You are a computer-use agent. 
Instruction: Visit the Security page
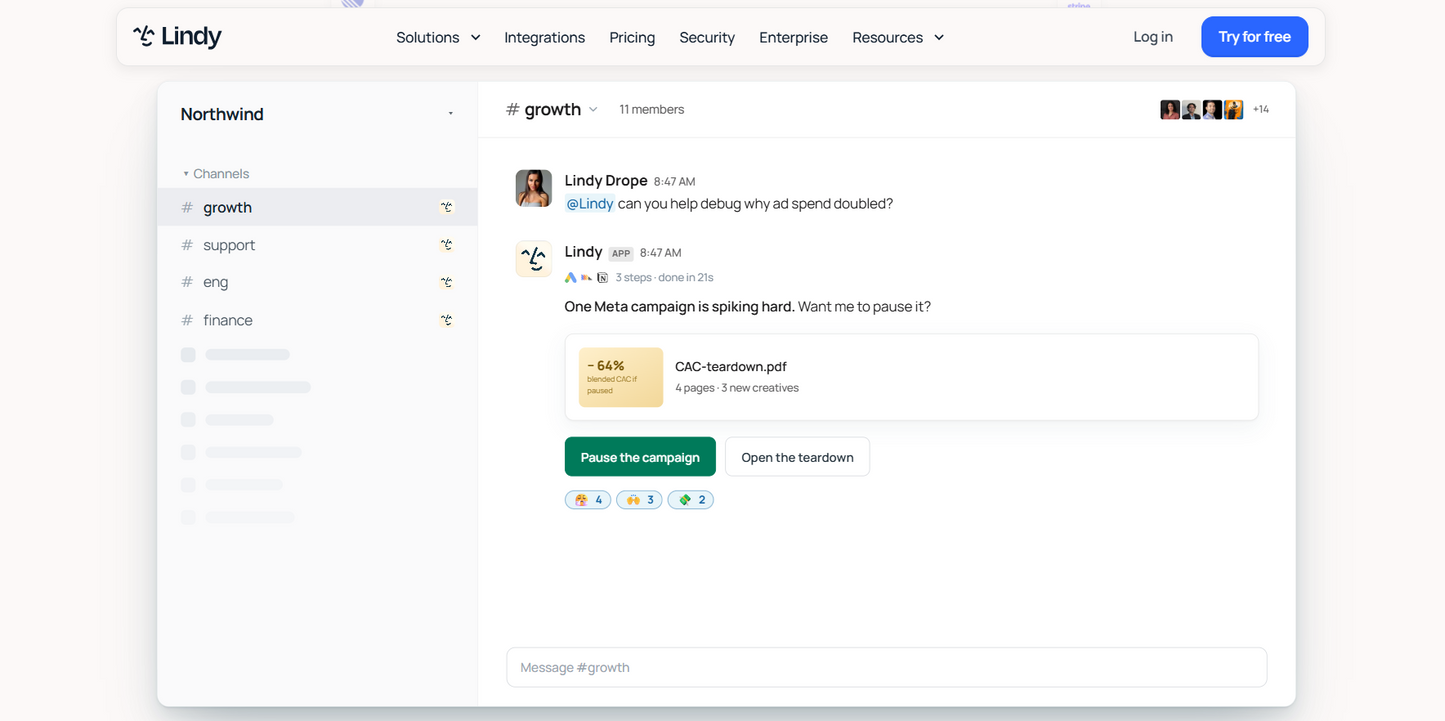(707, 37)
